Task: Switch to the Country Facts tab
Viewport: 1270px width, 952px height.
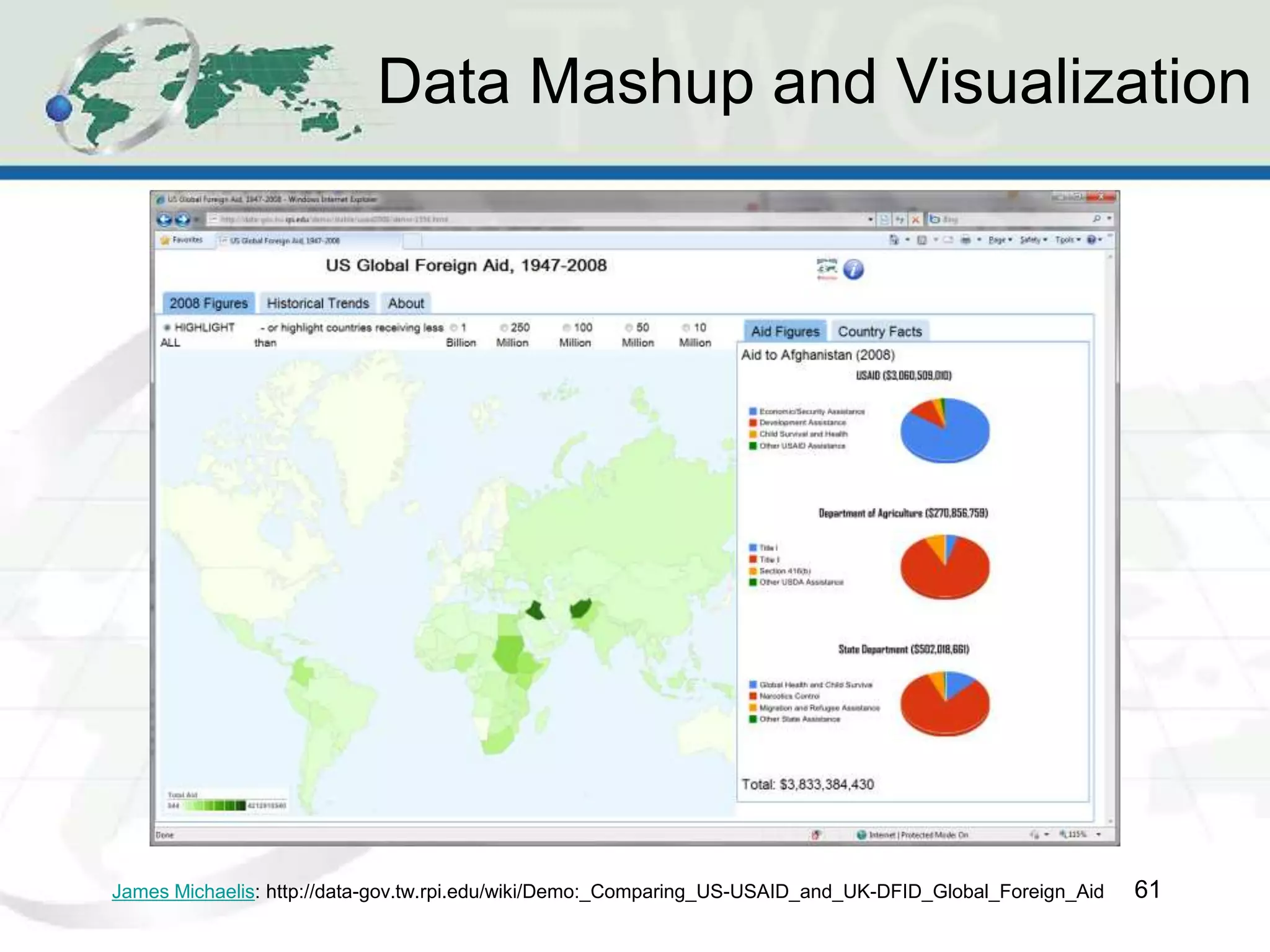Action: pyautogui.click(x=880, y=332)
